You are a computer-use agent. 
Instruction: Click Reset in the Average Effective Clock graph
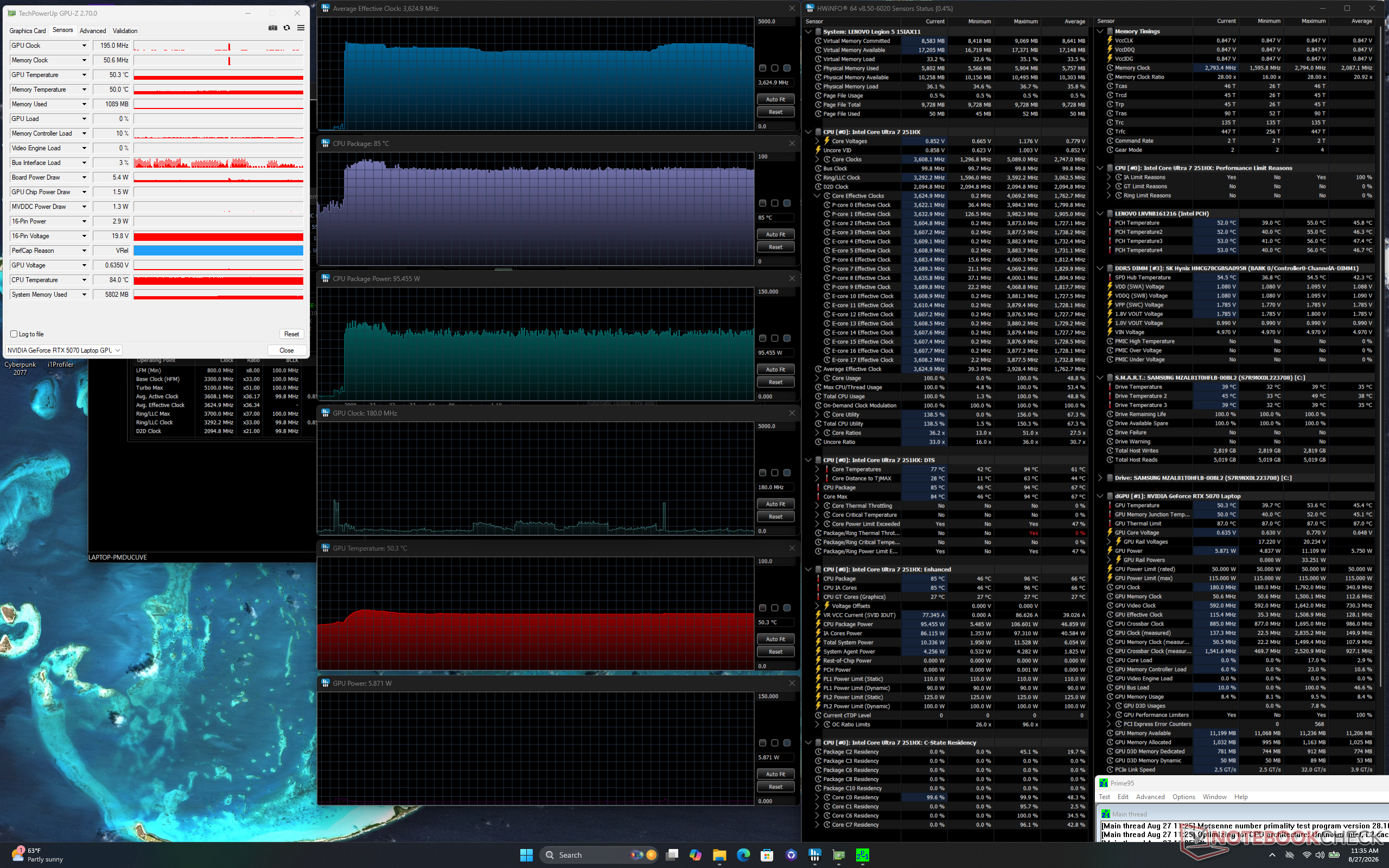click(x=775, y=112)
